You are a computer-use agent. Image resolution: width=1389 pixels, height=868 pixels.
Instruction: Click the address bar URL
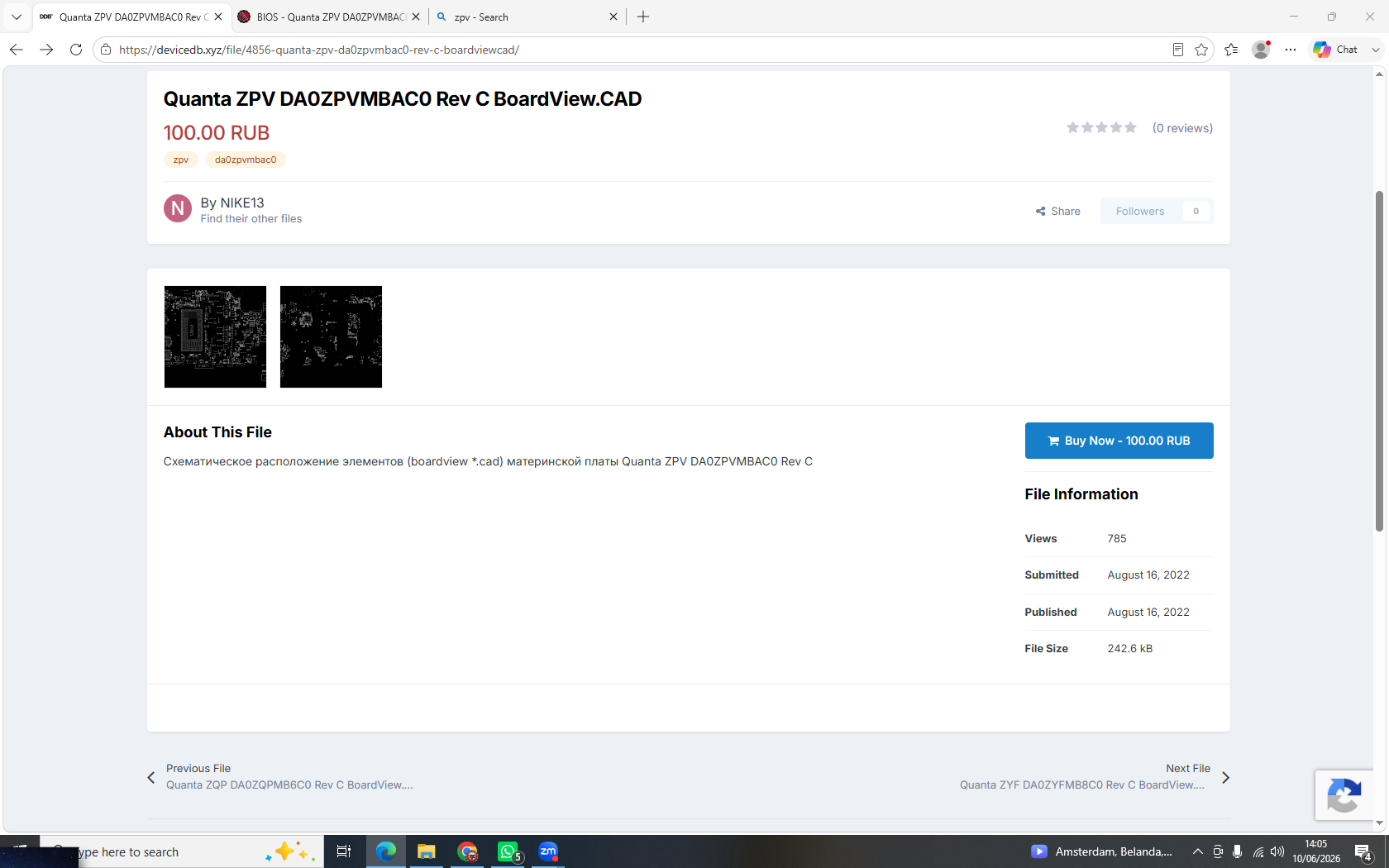[x=319, y=50]
